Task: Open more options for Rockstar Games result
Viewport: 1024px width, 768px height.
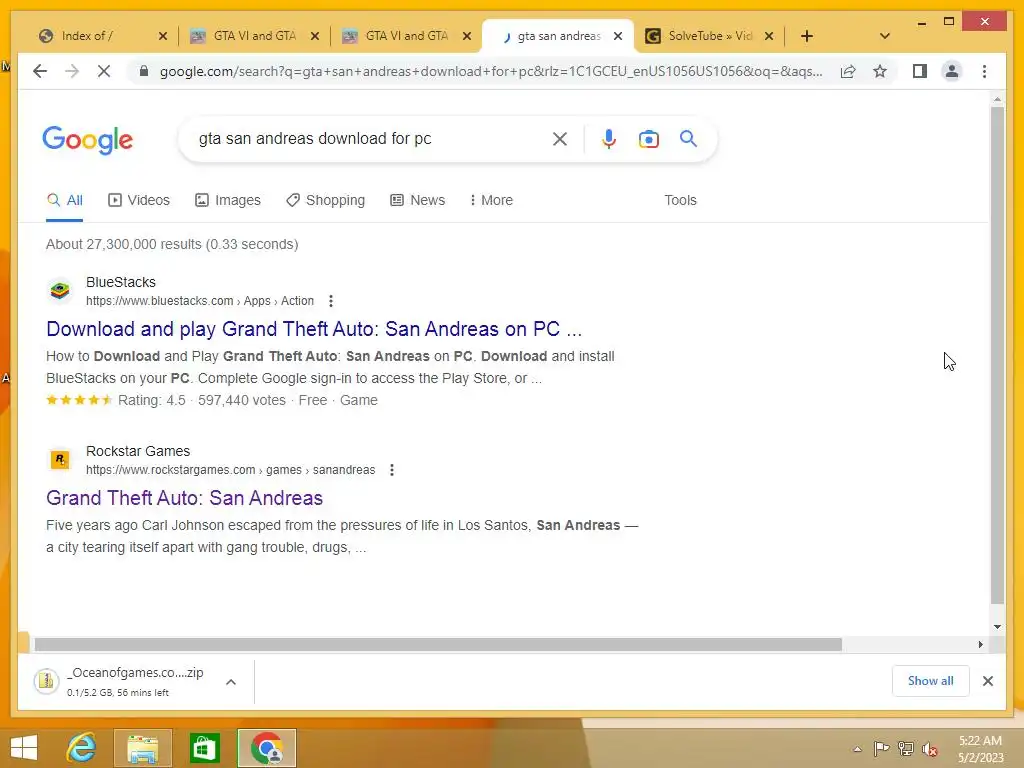Action: pyautogui.click(x=392, y=470)
